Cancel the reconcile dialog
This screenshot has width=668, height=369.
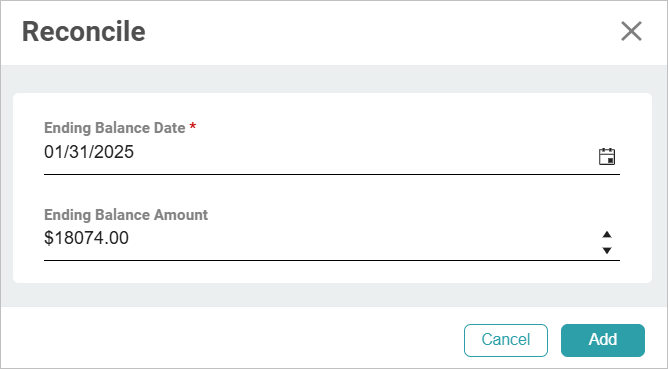point(506,340)
